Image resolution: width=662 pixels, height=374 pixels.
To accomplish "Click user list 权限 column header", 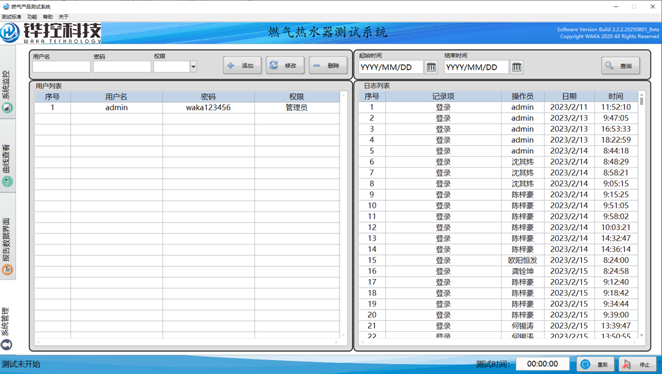I will pyautogui.click(x=296, y=97).
